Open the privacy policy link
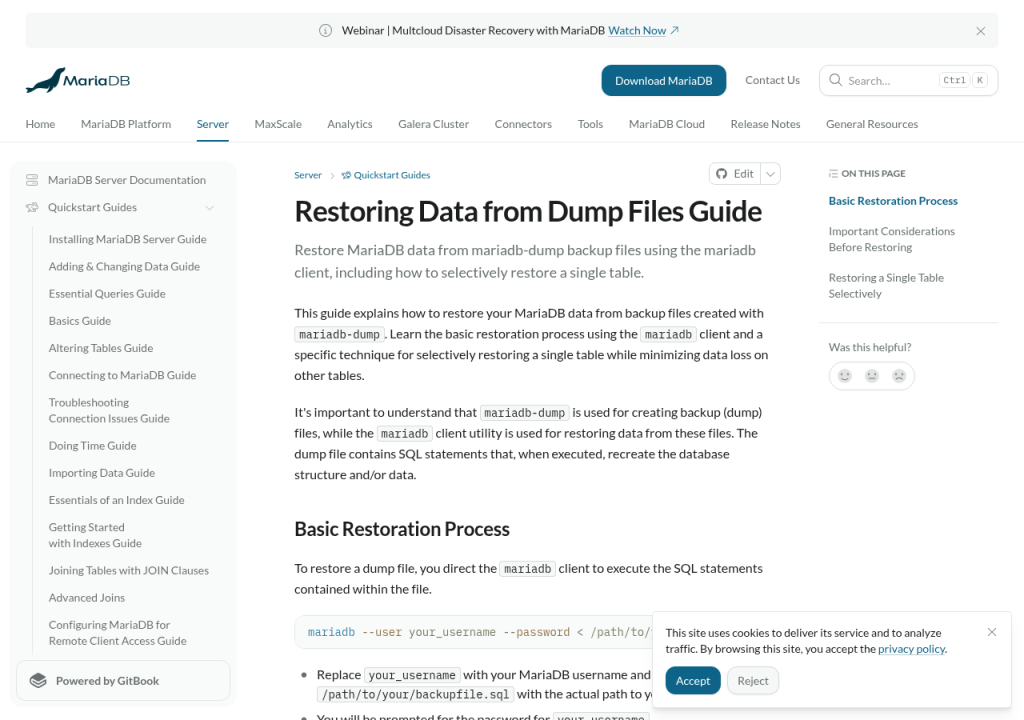 [x=911, y=649]
